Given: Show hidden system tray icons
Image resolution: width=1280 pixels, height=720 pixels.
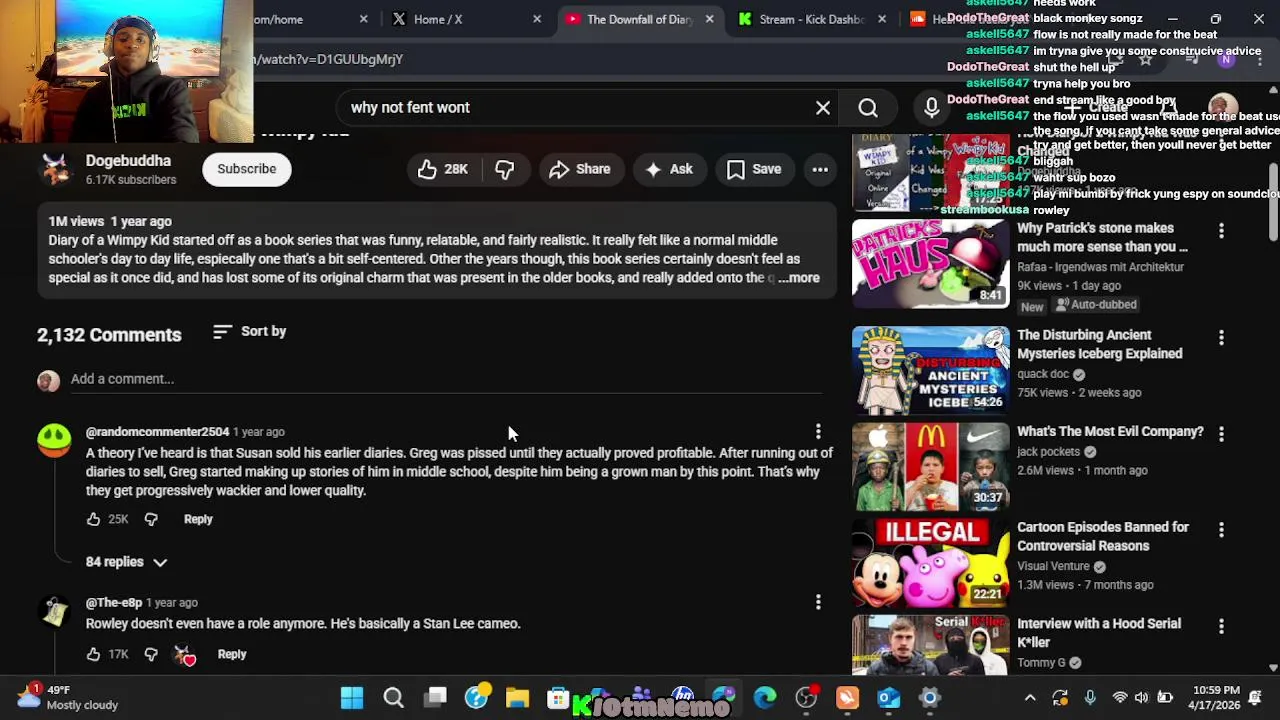Looking at the screenshot, I should 1030,698.
